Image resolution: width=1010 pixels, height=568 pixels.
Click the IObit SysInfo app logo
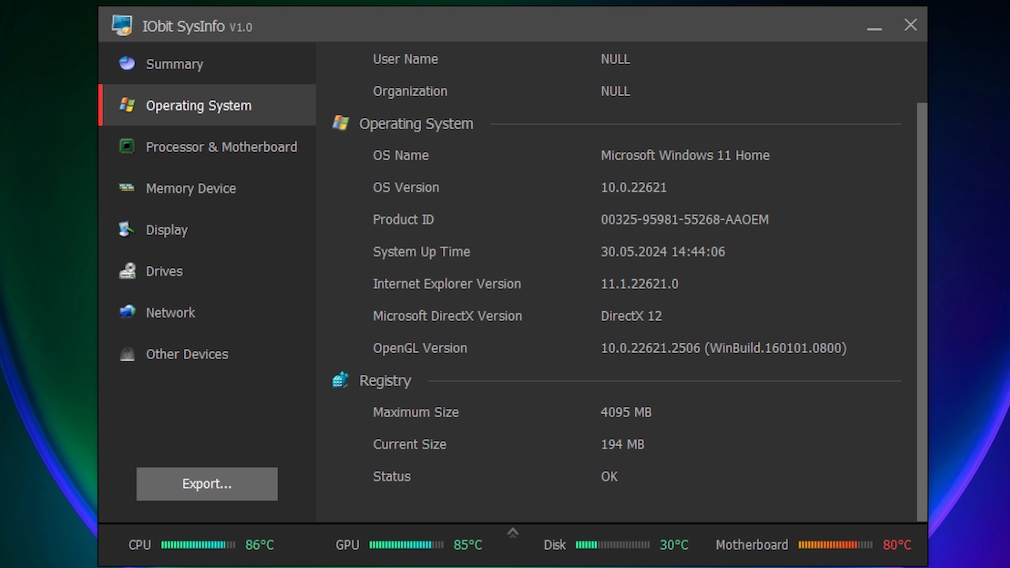pos(122,26)
